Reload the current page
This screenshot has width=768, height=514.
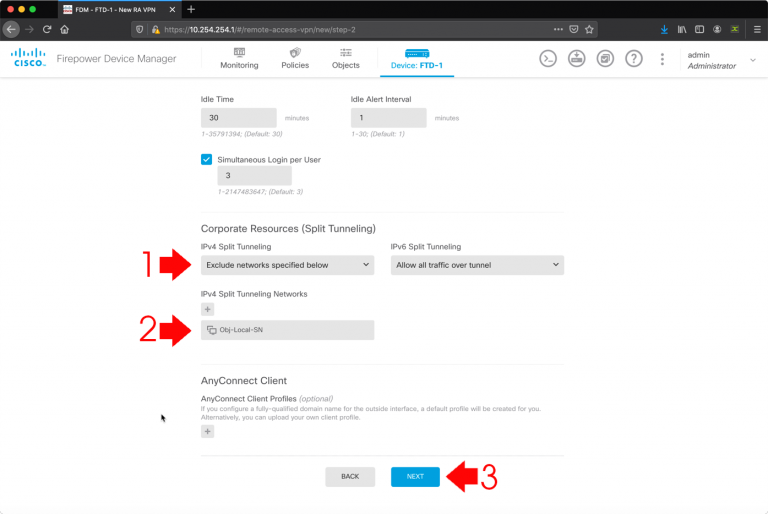[x=47, y=29]
